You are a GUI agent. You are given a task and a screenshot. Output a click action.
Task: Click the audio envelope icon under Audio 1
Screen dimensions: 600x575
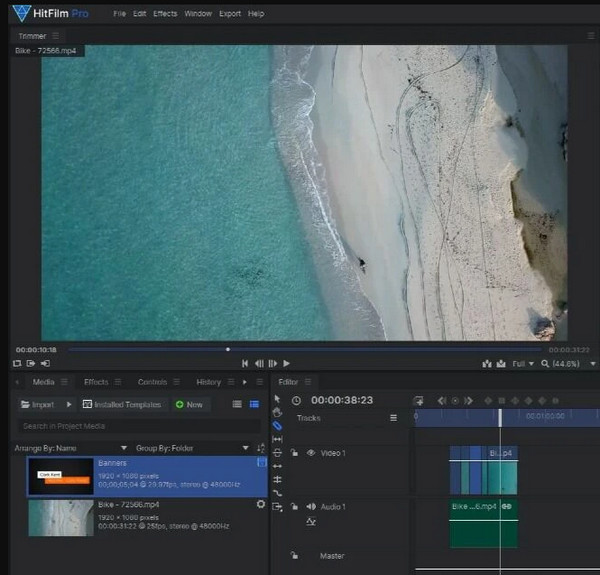[311, 521]
